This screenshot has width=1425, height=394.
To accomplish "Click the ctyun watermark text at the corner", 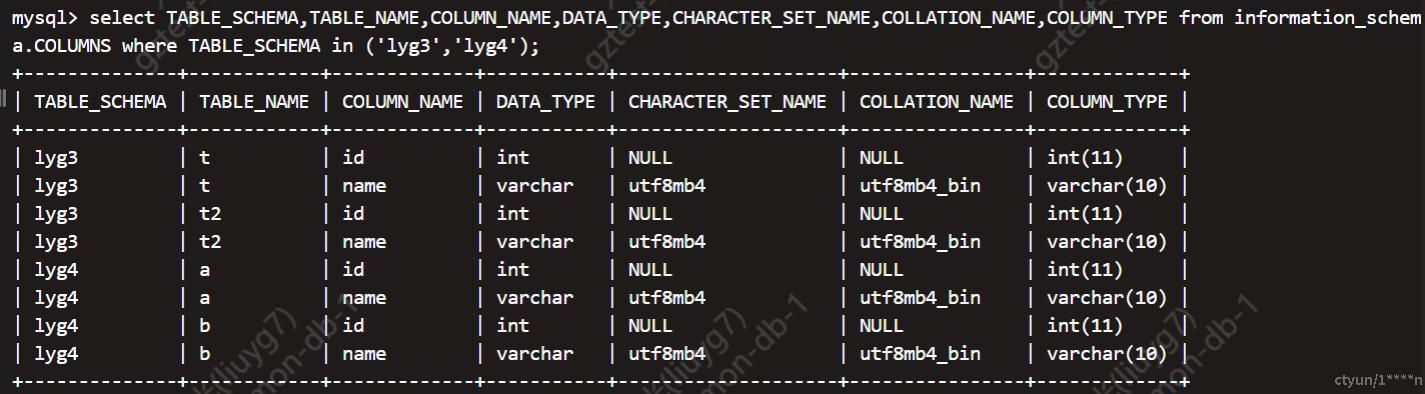I will tap(1377, 380).
